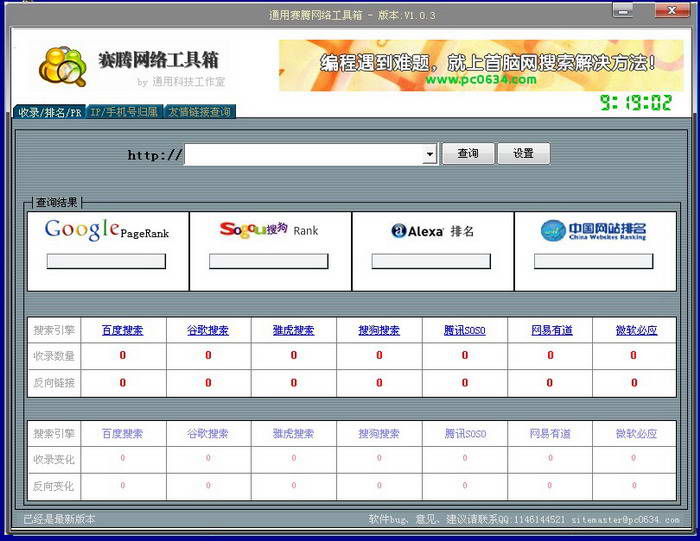700x541 pixels.
Task: Click the Alexa 排名 result field
Action: [x=431, y=261]
